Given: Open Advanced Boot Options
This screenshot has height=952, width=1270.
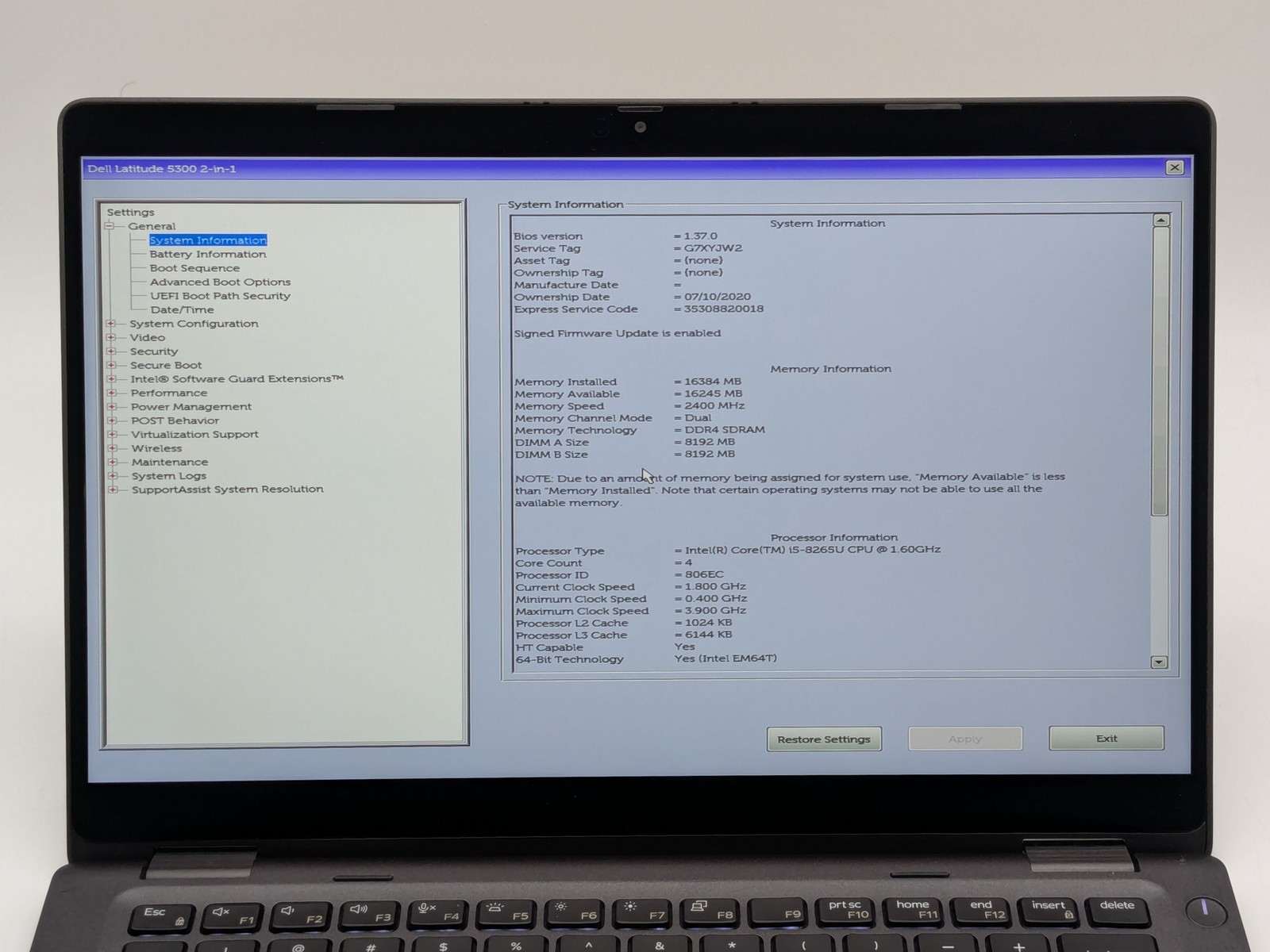Looking at the screenshot, I should 220,282.
